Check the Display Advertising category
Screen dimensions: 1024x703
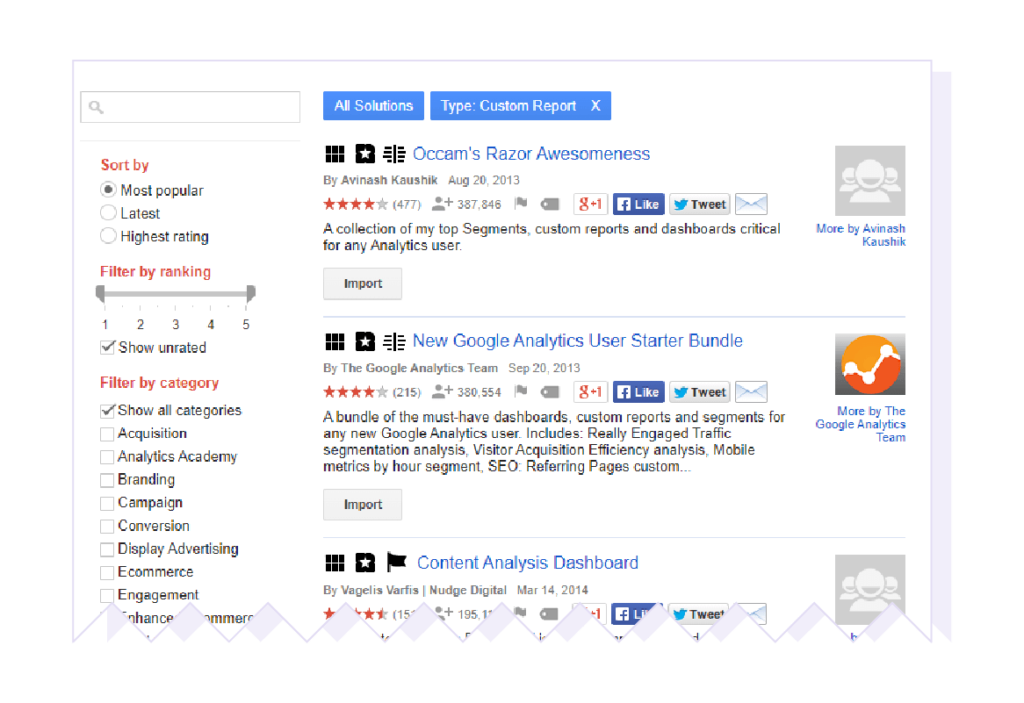tap(107, 549)
